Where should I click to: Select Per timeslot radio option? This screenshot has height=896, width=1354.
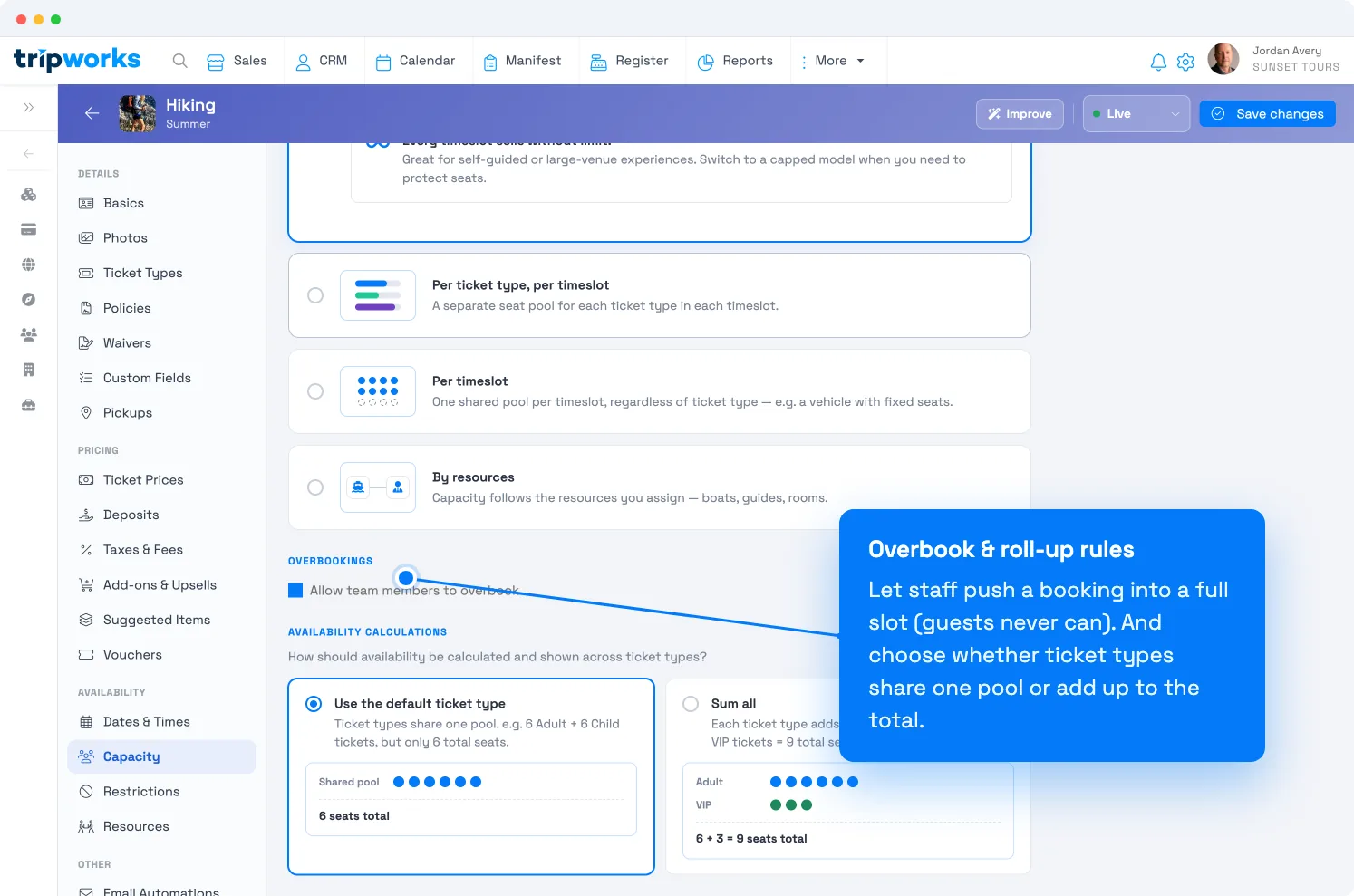pos(315,391)
